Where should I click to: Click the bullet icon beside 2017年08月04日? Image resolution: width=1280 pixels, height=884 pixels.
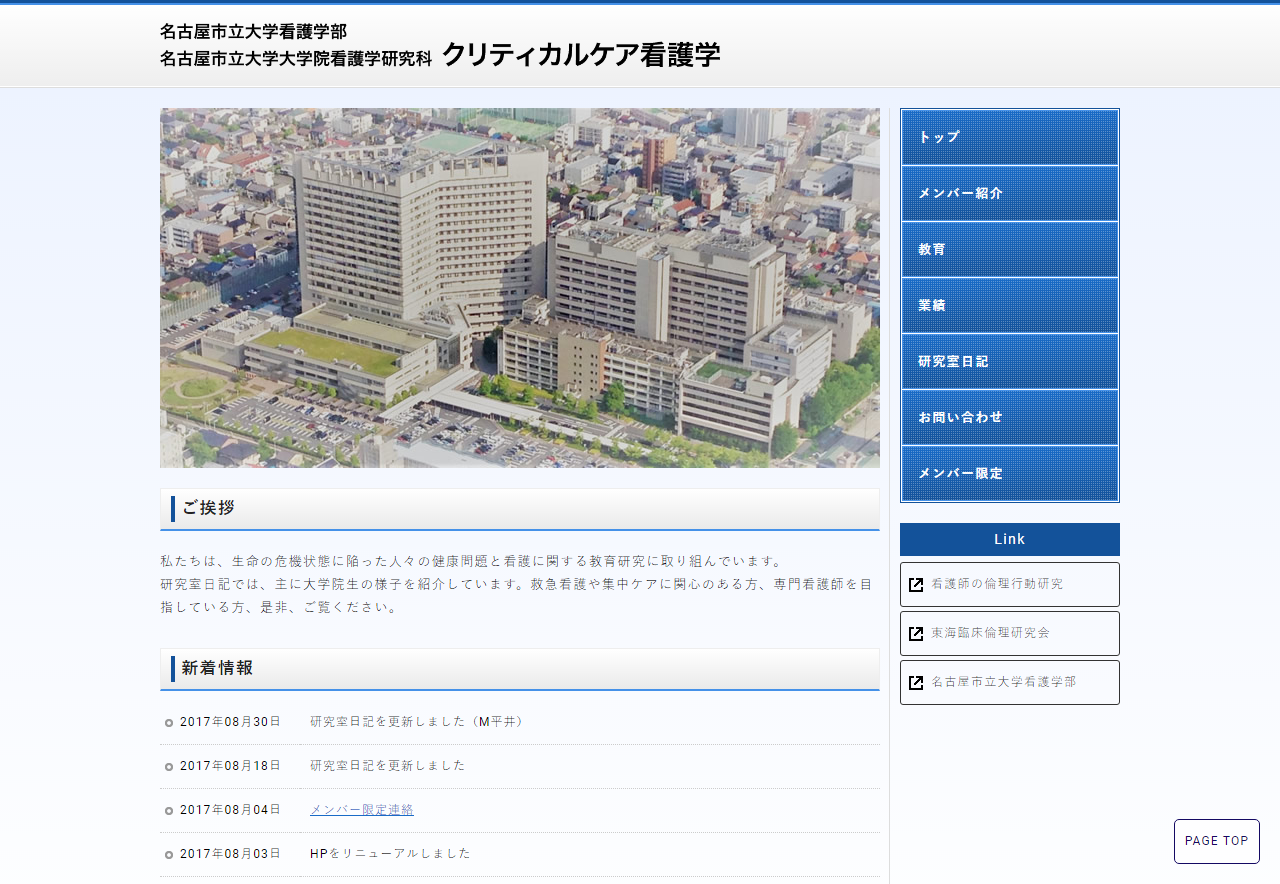[169, 811]
